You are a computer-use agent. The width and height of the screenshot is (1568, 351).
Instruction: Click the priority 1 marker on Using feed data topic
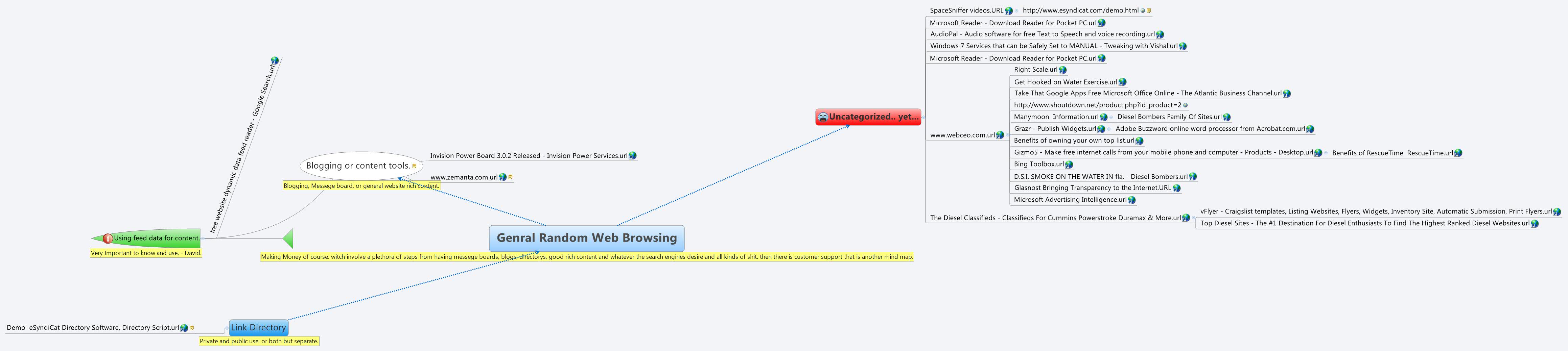(108, 238)
